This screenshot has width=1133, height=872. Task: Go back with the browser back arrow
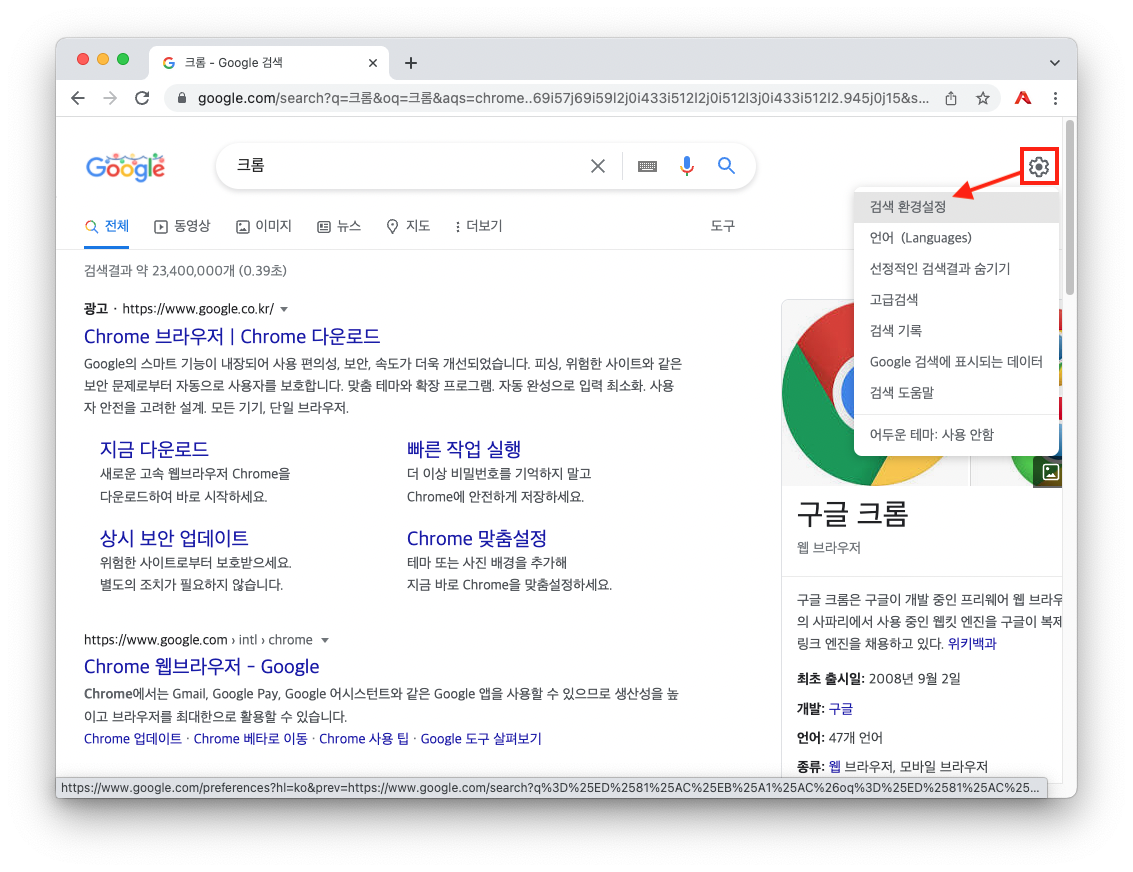(x=78, y=98)
